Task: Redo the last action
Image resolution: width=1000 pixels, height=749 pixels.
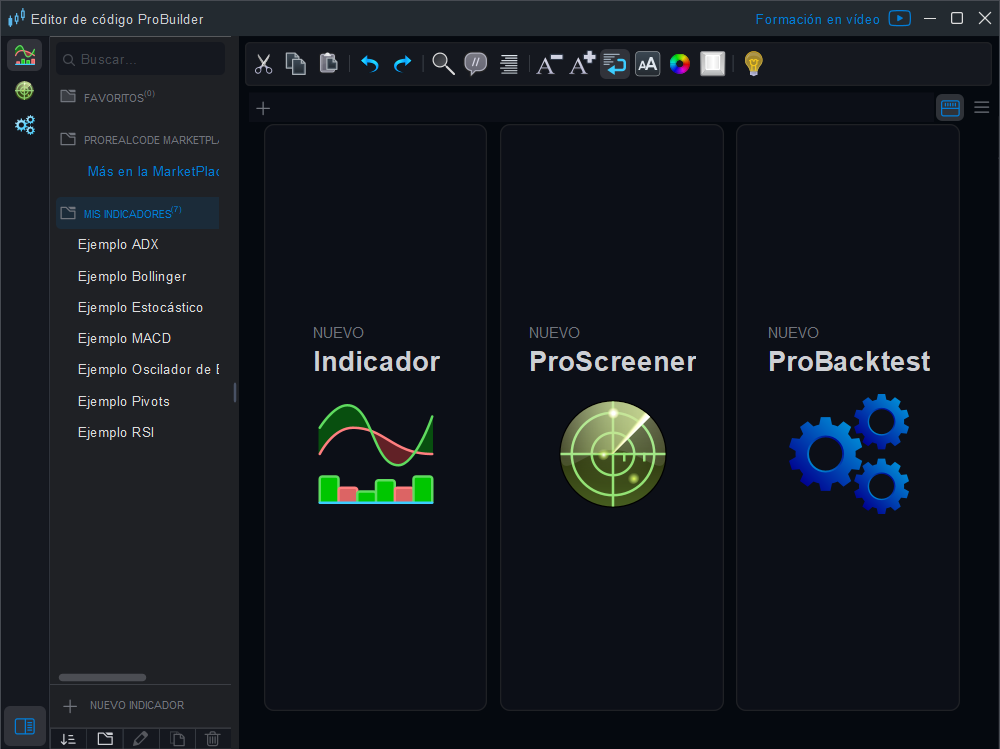Action: [x=402, y=64]
